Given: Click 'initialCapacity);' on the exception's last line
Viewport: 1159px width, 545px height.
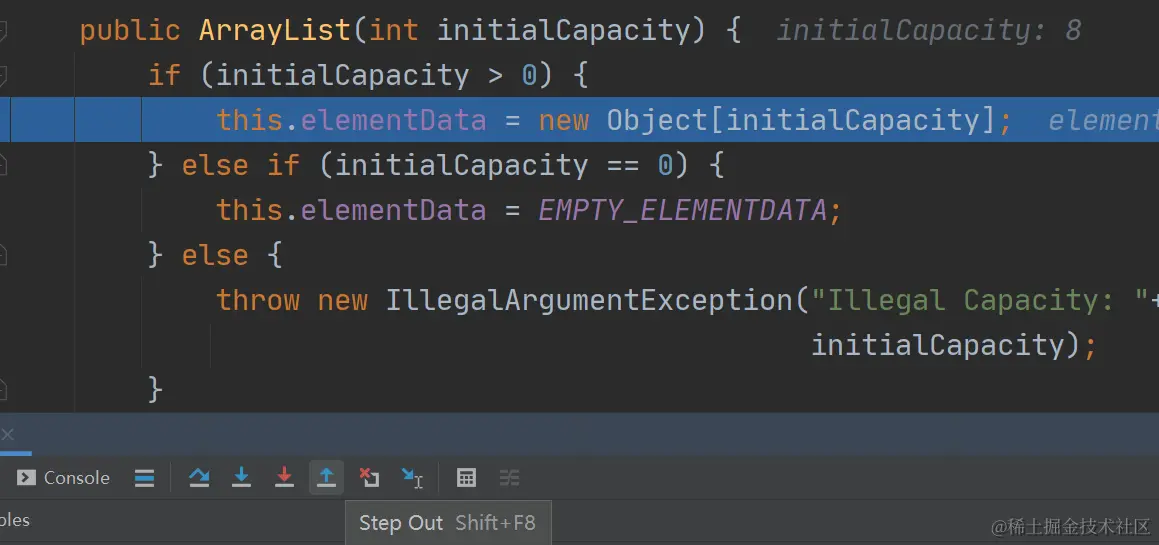Looking at the screenshot, I should [x=954, y=345].
